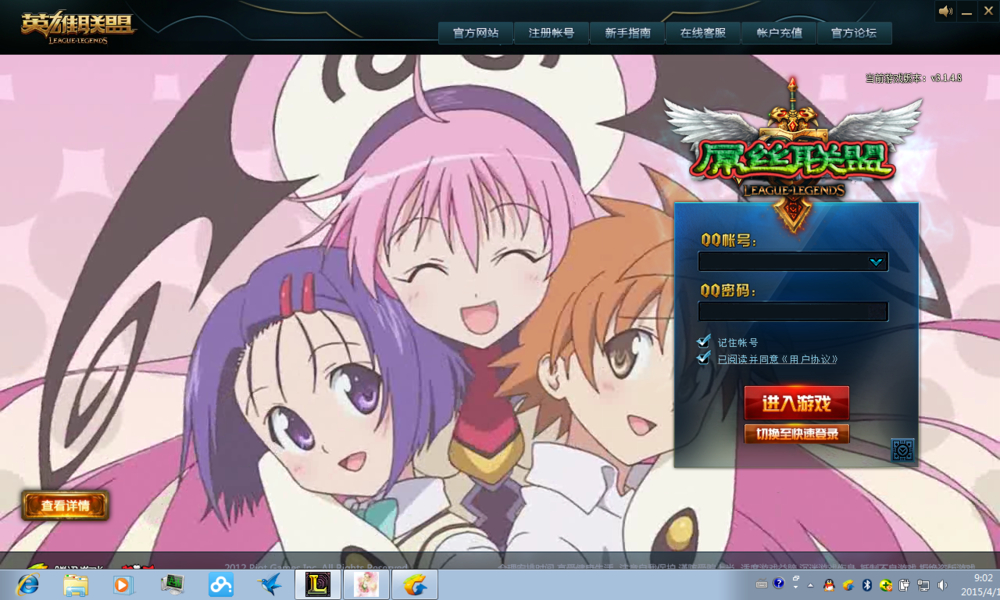This screenshot has width=1000, height=600.
Task: Open the blue cloud app taskbar icon
Action: (x=221, y=585)
